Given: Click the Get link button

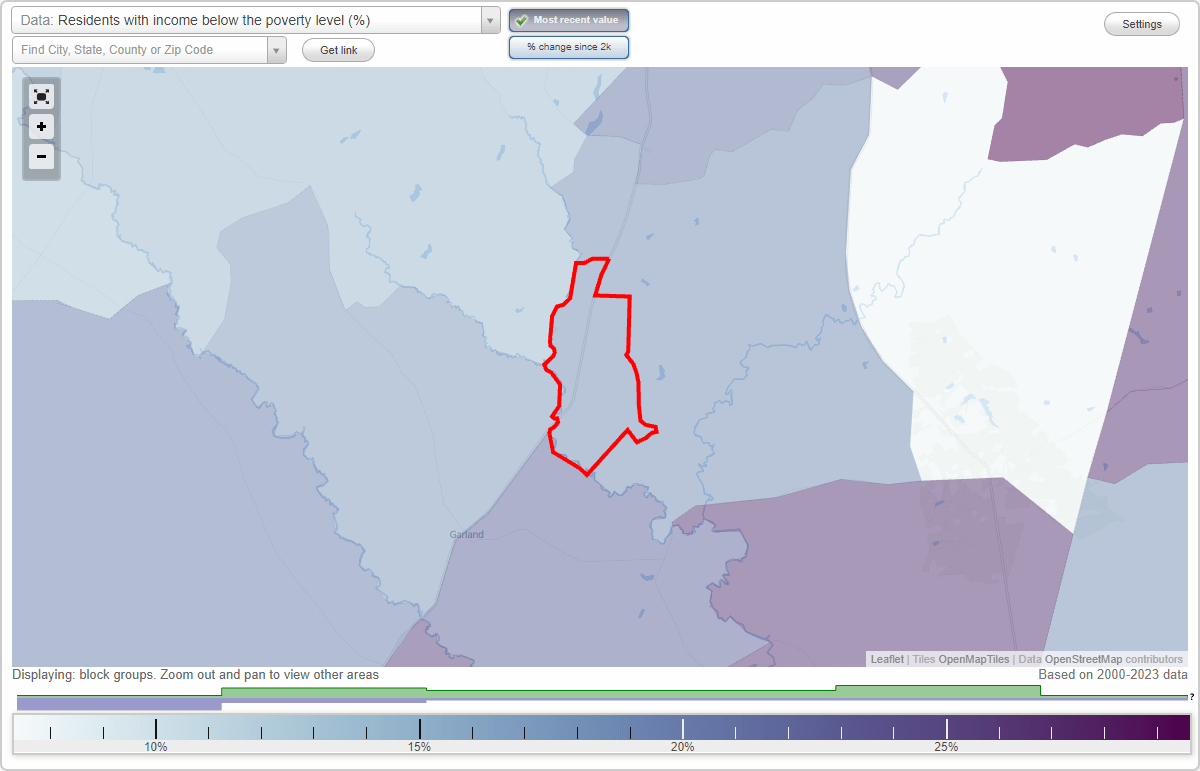Looking at the screenshot, I should click(338, 49).
